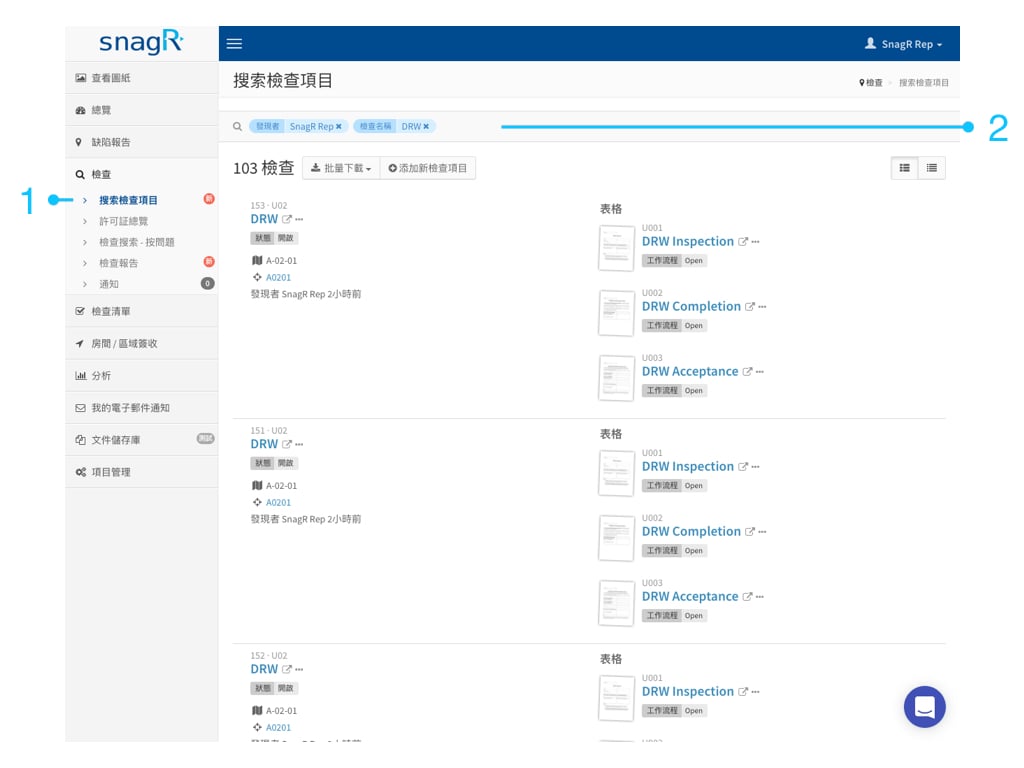1024x768 pixels.
Task: Click the snagR logo
Action: tap(141, 42)
